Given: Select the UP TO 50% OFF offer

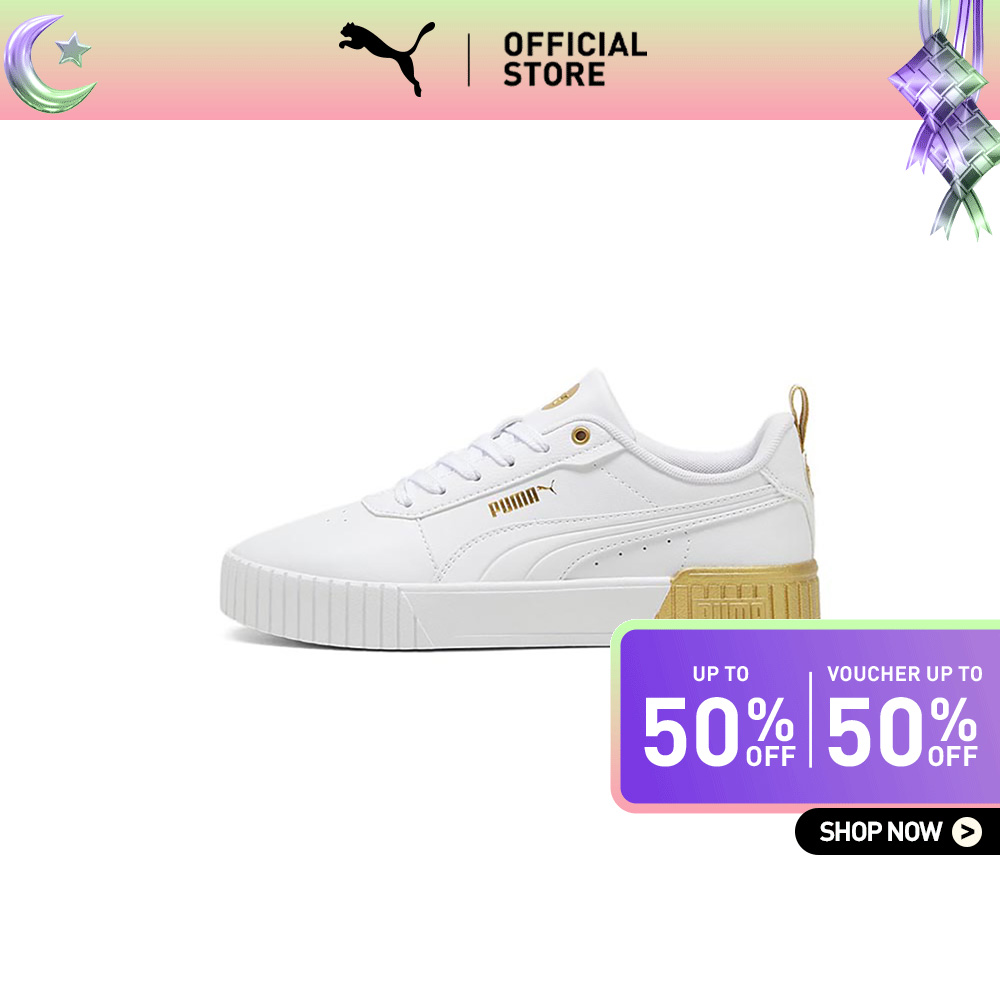Looking at the screenshot, I should (x=719, y=716).
